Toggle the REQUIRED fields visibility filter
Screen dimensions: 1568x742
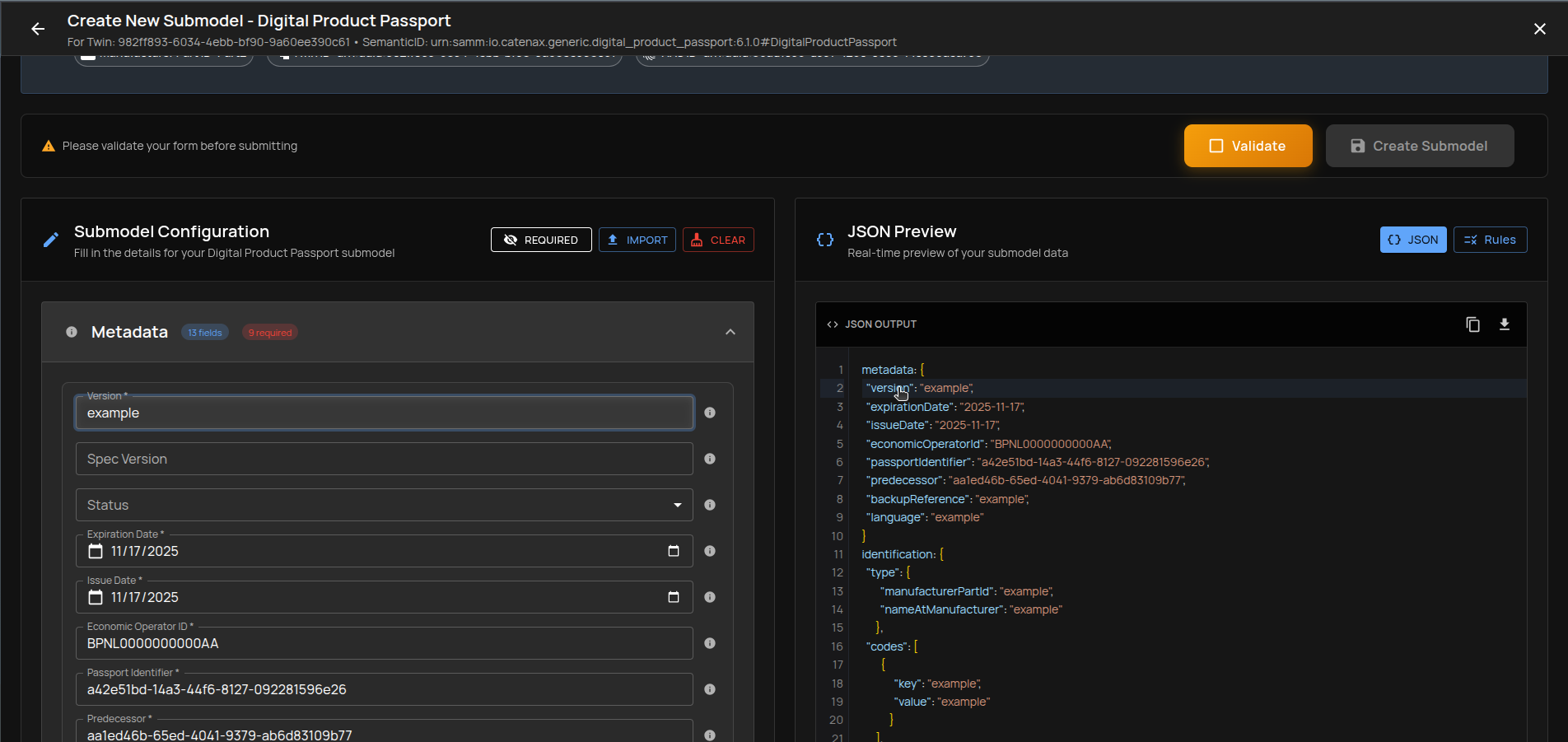(x=540, y=240)
